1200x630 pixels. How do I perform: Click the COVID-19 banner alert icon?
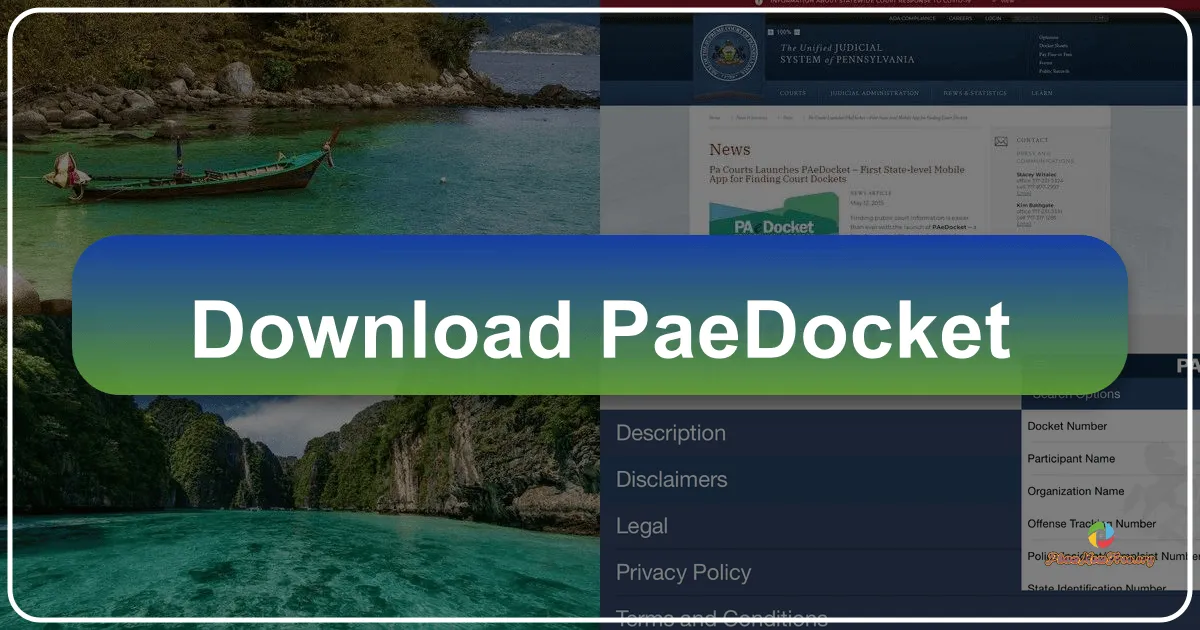point(758,4)
